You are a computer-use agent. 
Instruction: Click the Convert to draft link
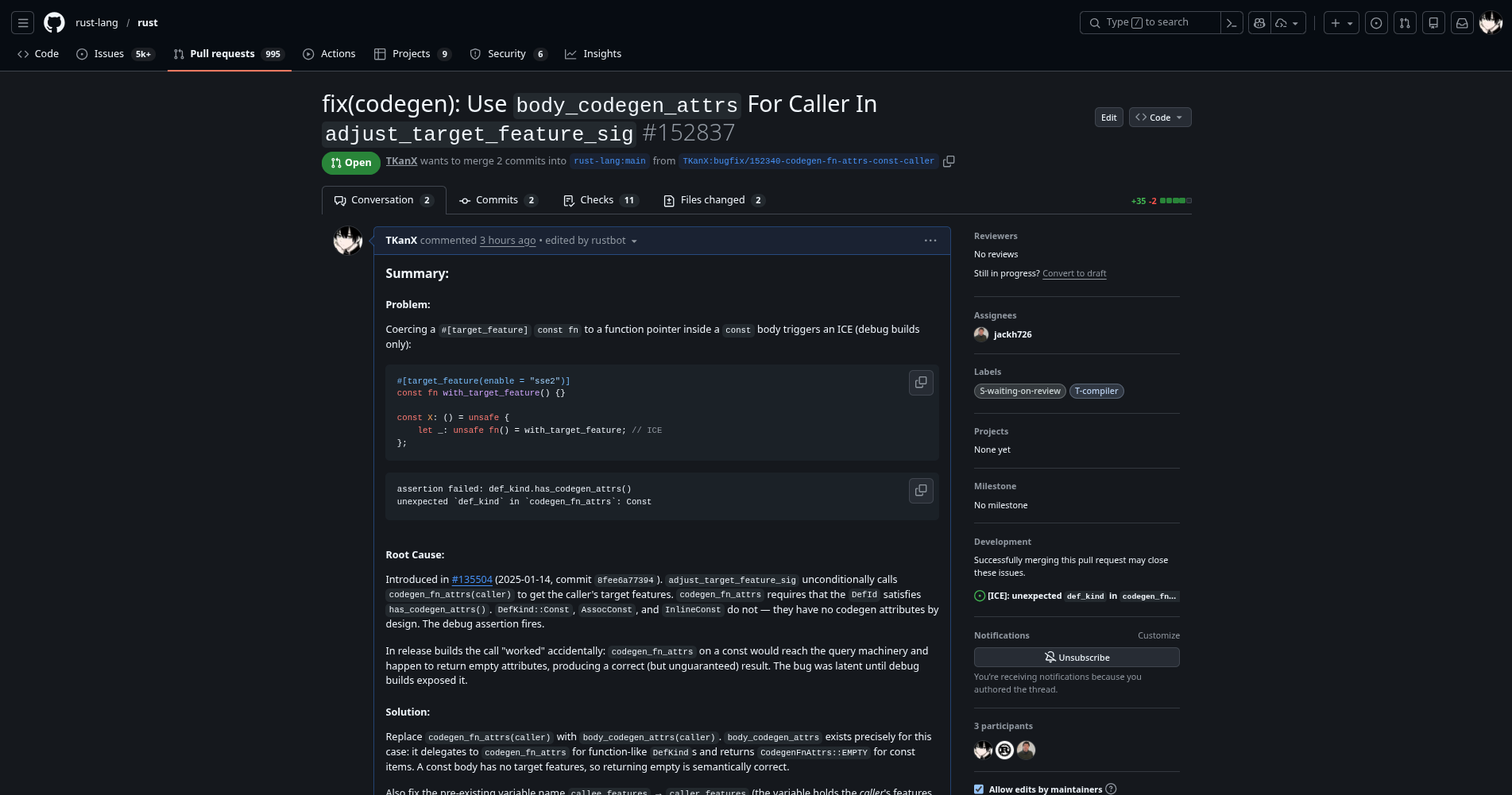pyautogui.click(x=1074, y=273)
